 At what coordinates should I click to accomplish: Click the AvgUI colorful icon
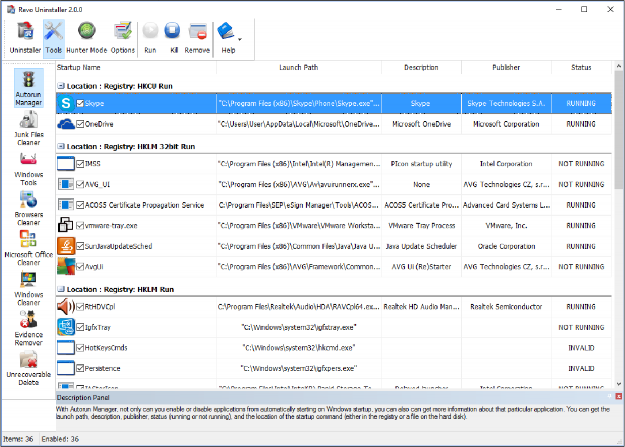click(x=66, y=266)
